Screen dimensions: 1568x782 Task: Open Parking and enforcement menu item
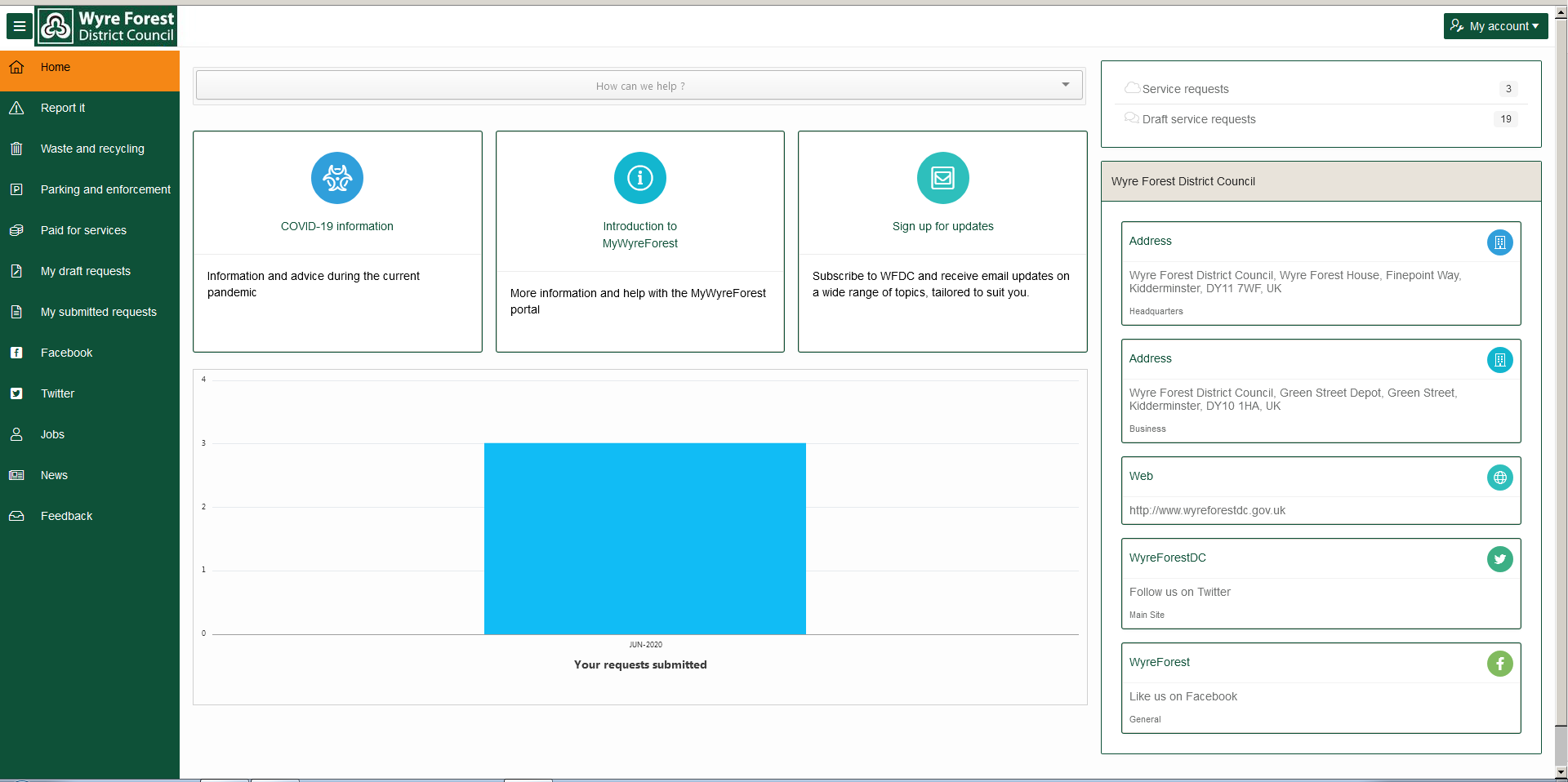pyautogui.click(x=90, y=189)
